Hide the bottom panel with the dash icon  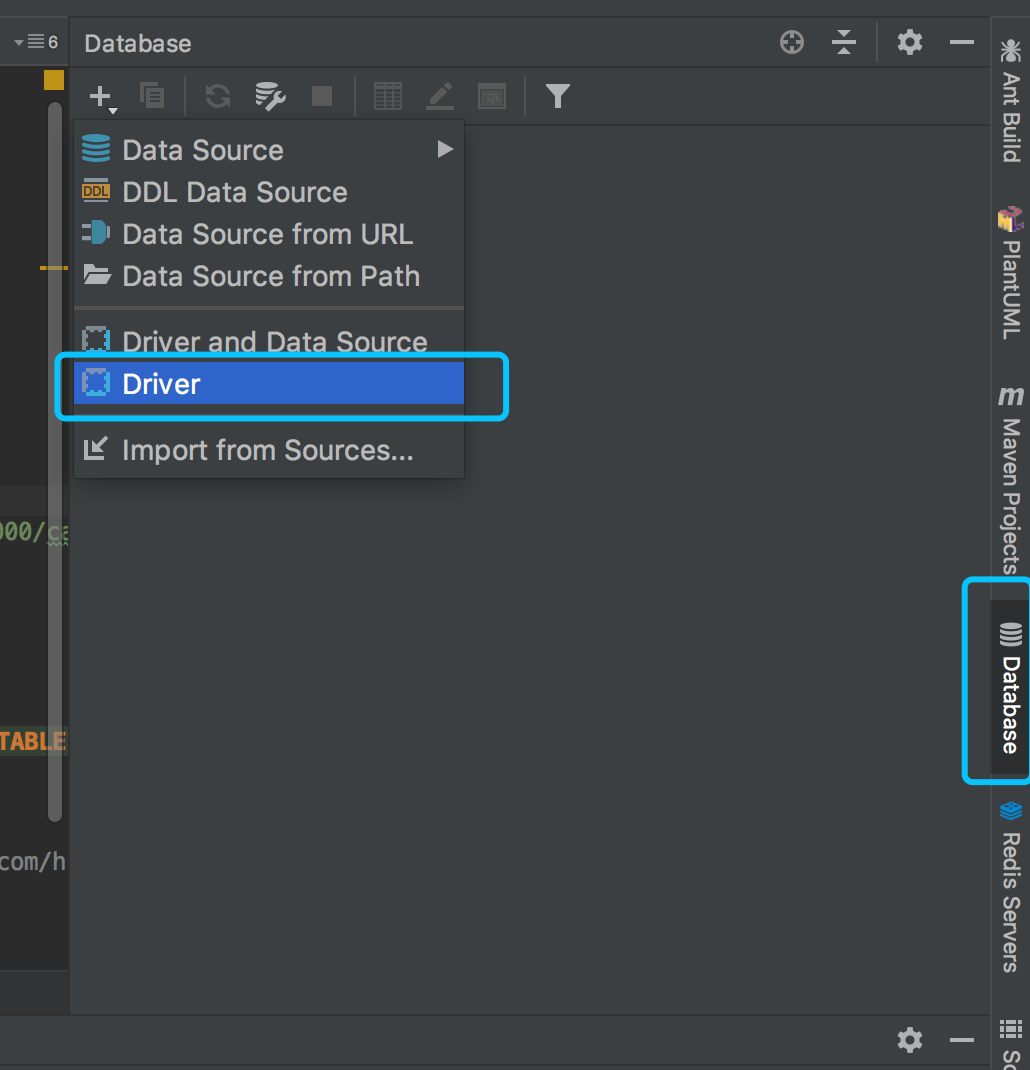pos(961,1040)
